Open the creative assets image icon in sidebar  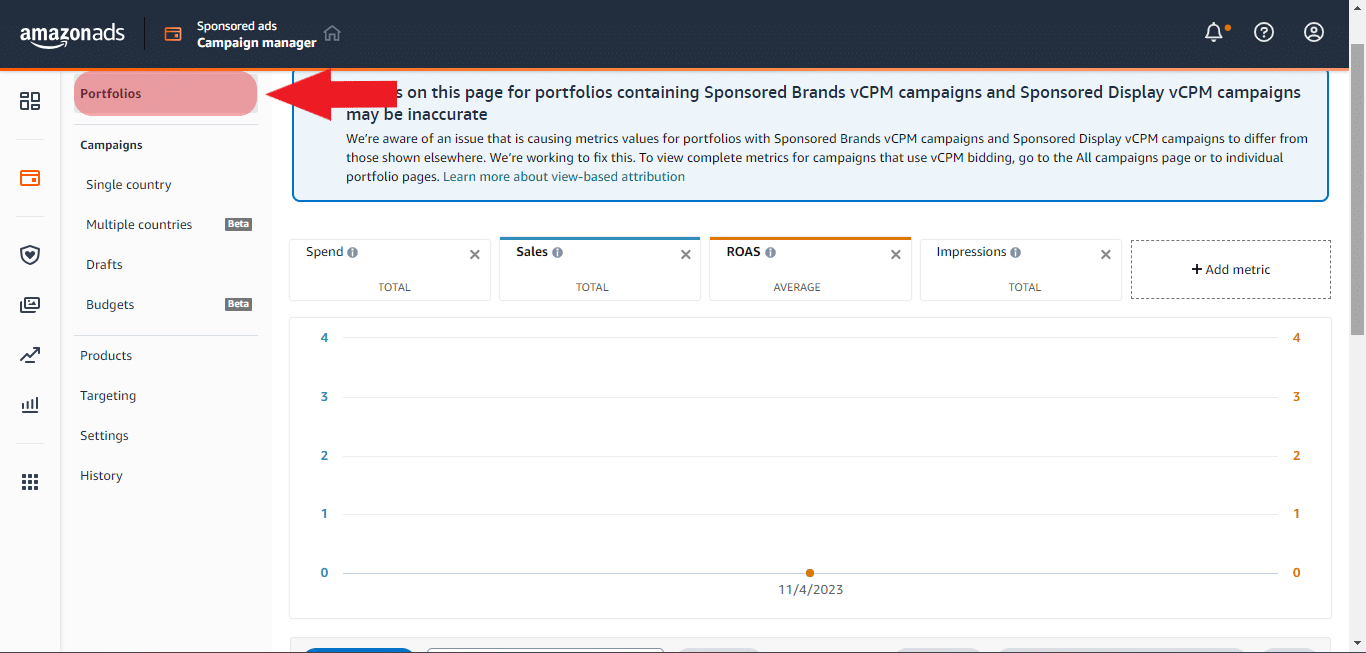[x=30, y=305]
